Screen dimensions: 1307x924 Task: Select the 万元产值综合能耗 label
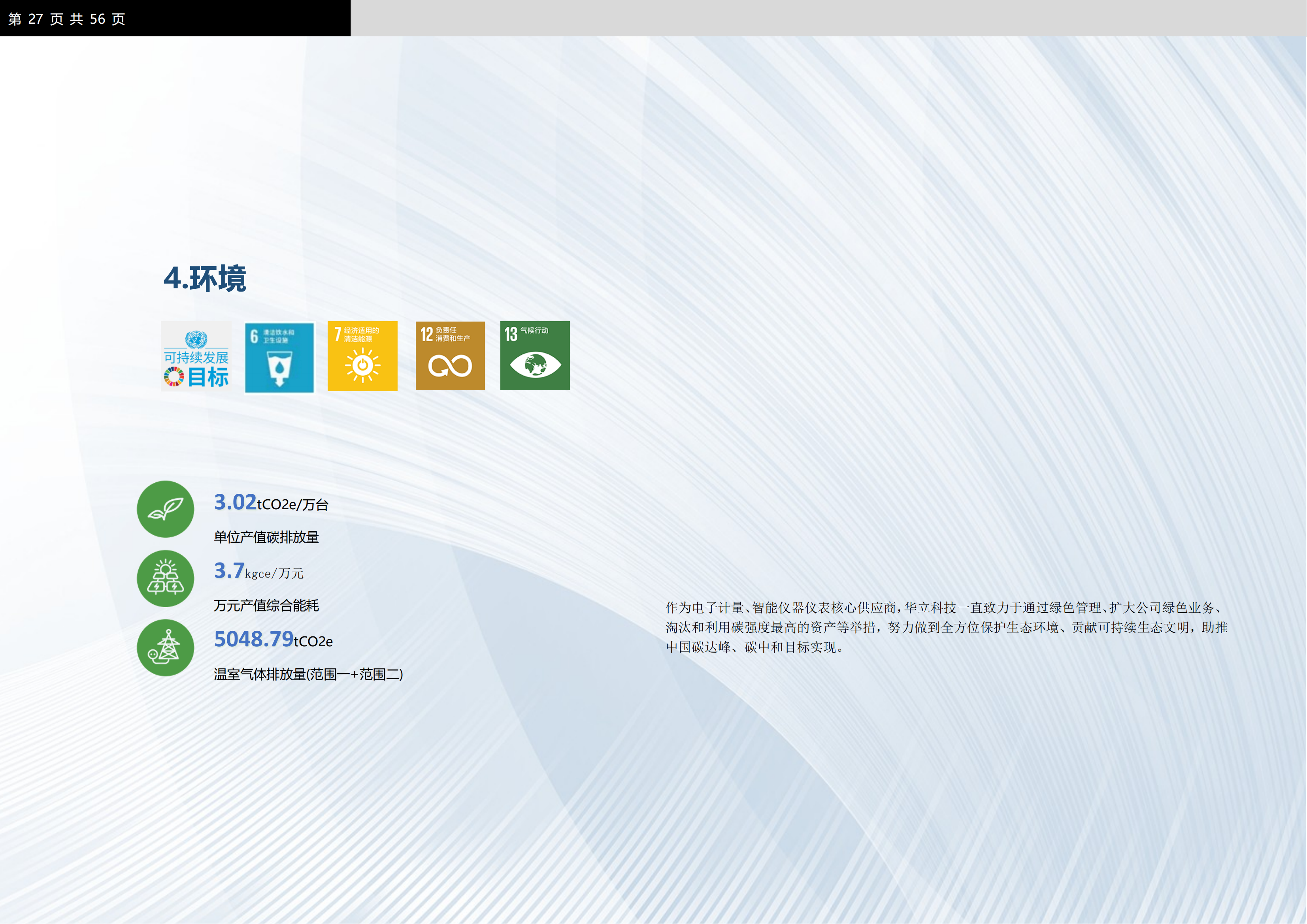266,605
